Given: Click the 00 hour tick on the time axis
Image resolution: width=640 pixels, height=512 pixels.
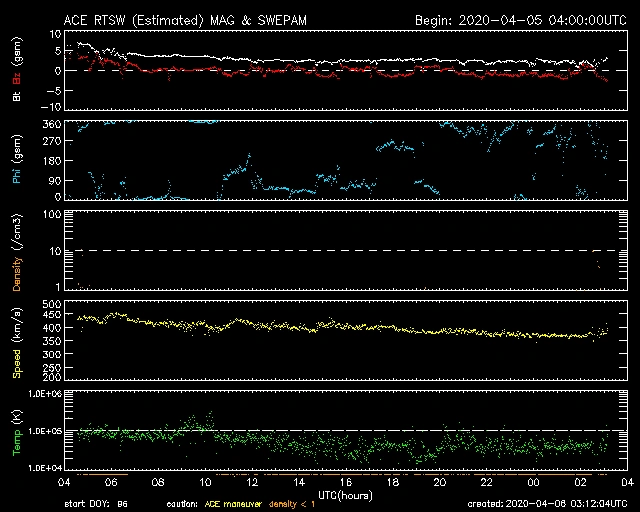Looking at the screenshot, I should (531, 483).
